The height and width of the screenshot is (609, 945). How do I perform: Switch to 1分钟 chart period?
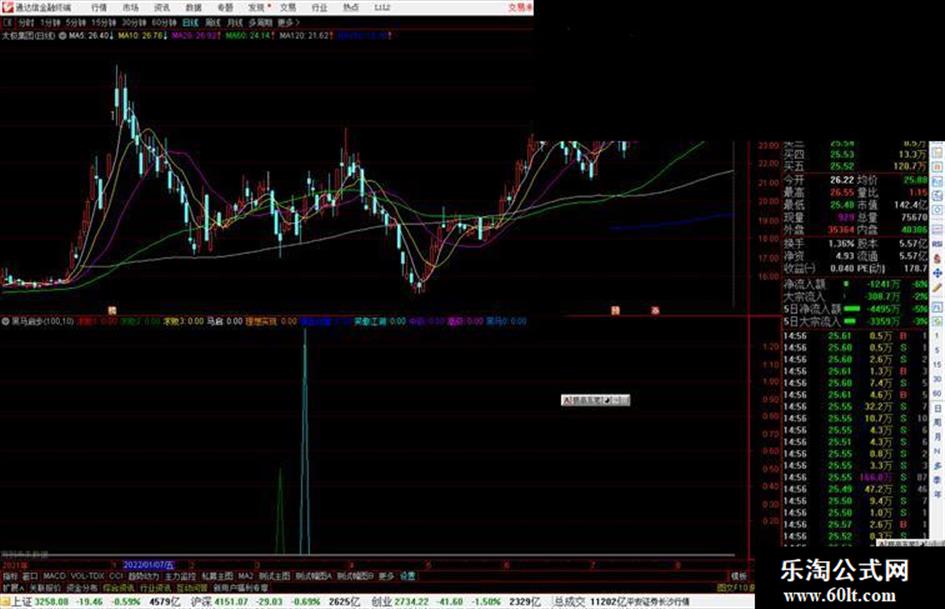pyautogui.click(x=51, y=22)
